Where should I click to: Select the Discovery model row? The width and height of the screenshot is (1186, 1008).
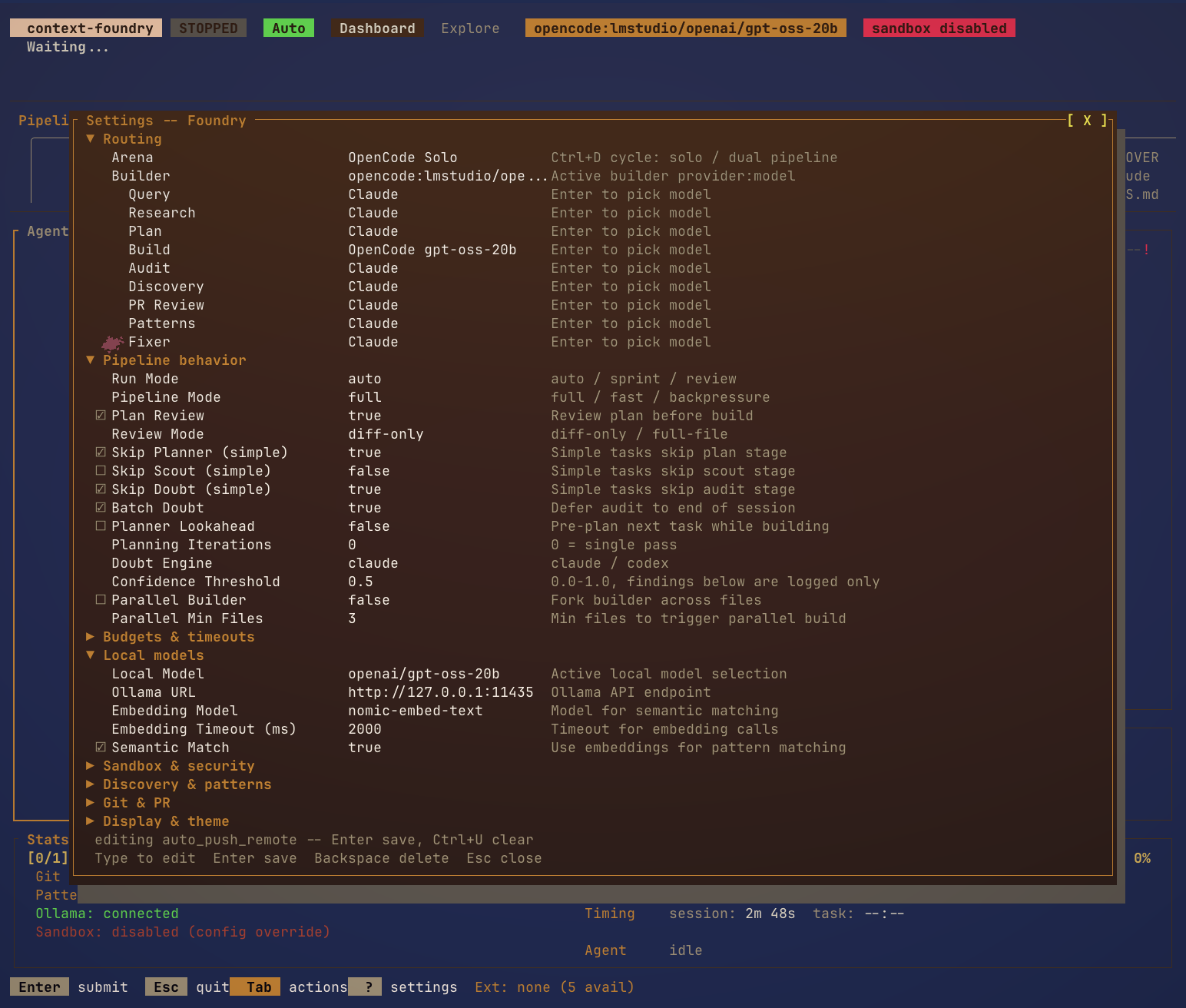(591, 287)
